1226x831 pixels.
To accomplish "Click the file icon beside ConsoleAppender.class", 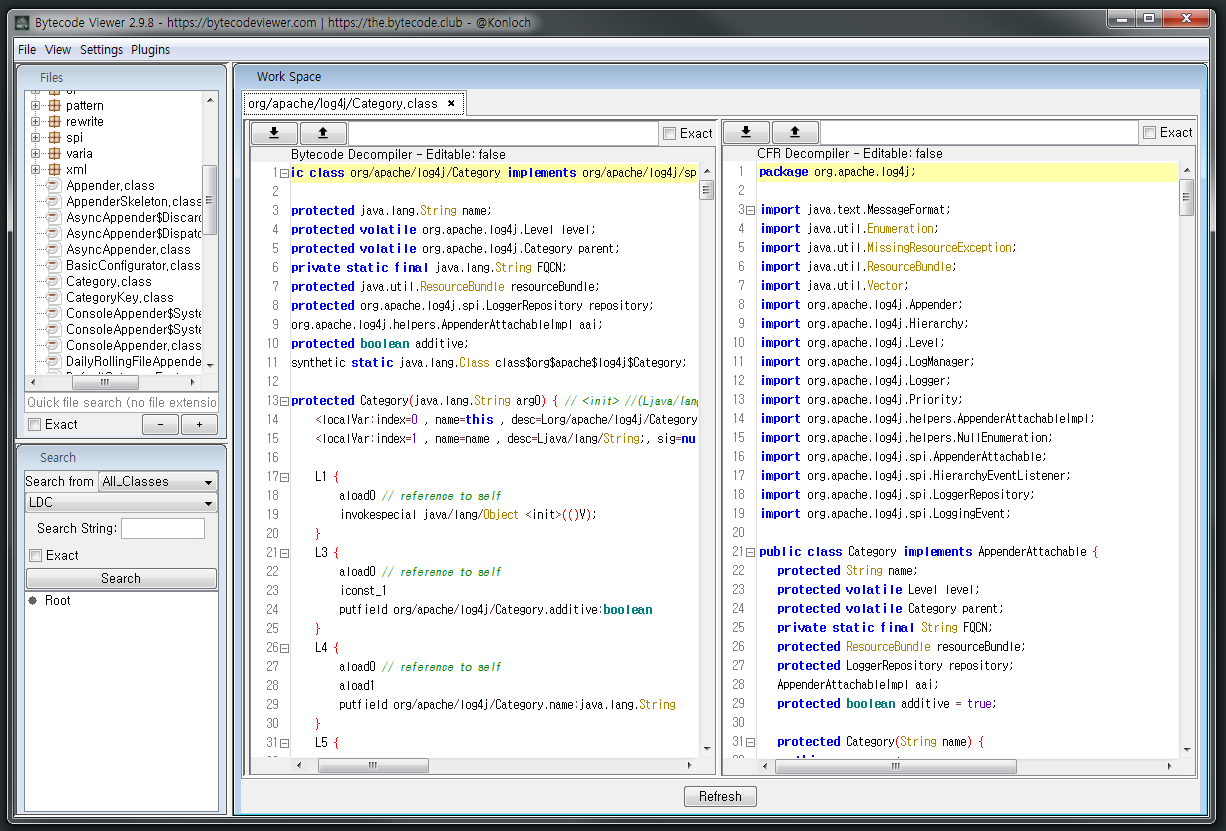I will click(54, 345).
